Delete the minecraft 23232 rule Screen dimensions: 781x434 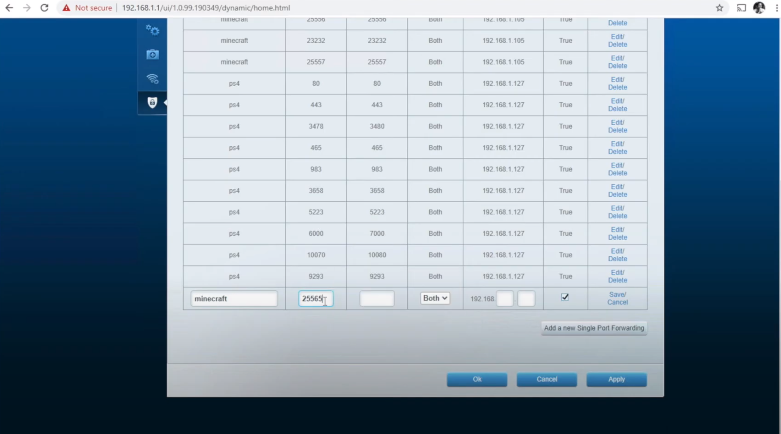[x=618, y=44]
